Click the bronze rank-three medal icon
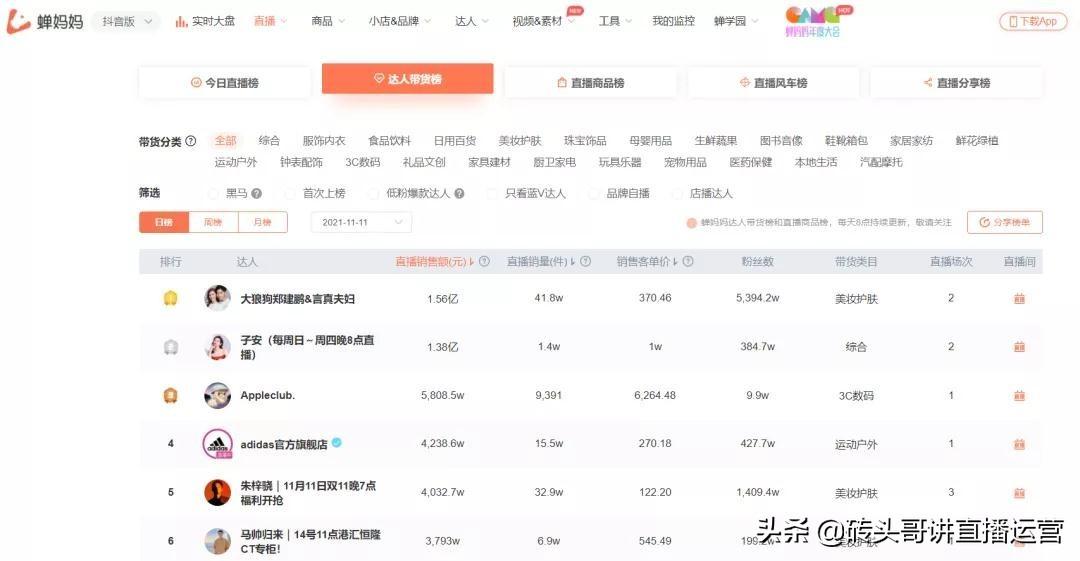 point(170,396)
